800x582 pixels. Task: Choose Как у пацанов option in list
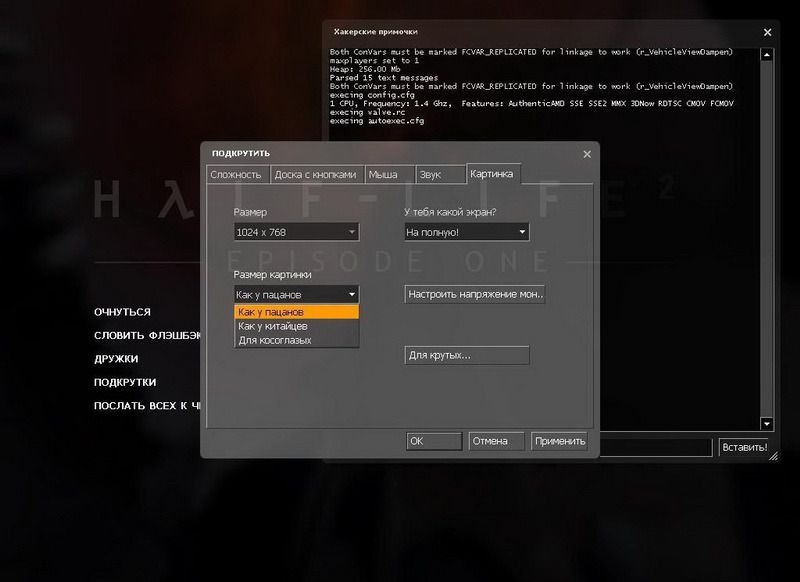(296, 312)
